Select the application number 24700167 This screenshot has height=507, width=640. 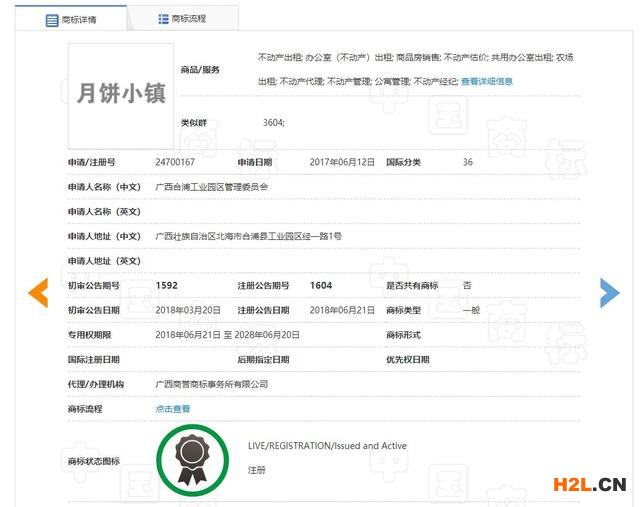[175, 162]
